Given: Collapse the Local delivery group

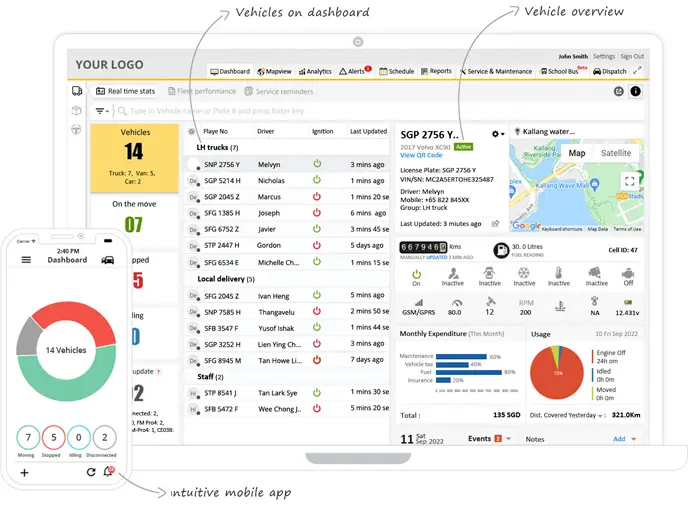Looking at the screenshot, I should point(226,279).
